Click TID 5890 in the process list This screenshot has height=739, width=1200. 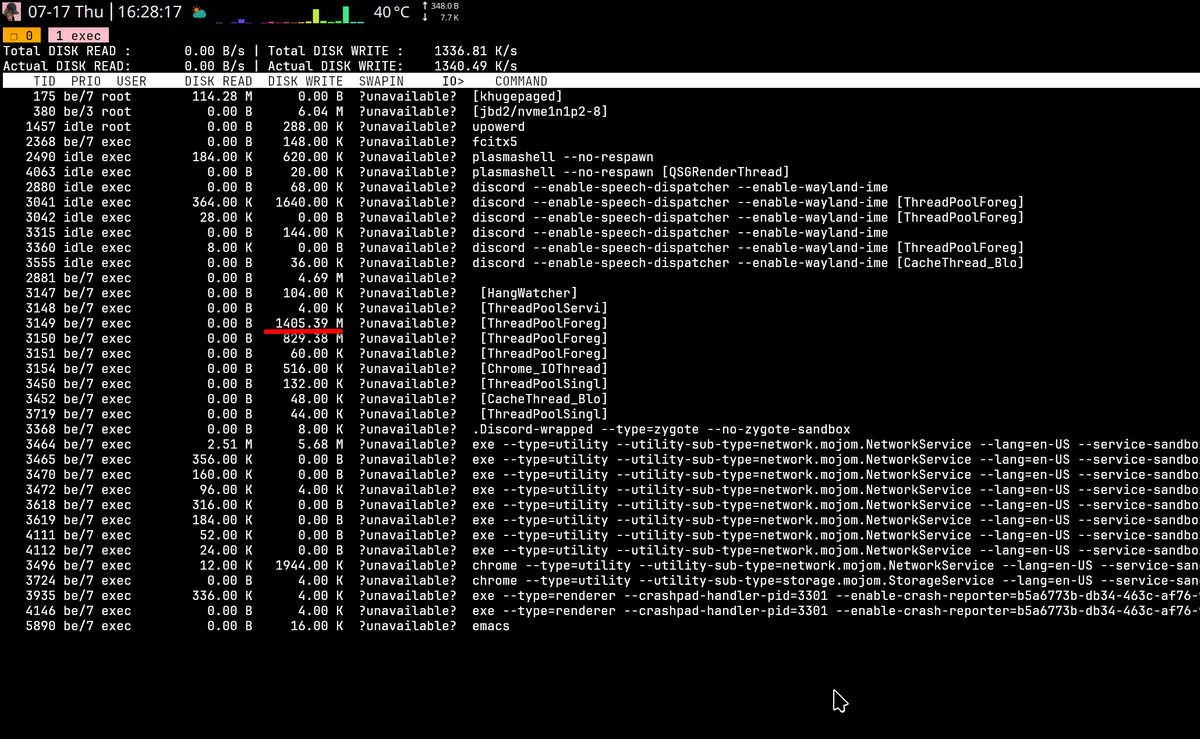(40, 626)
